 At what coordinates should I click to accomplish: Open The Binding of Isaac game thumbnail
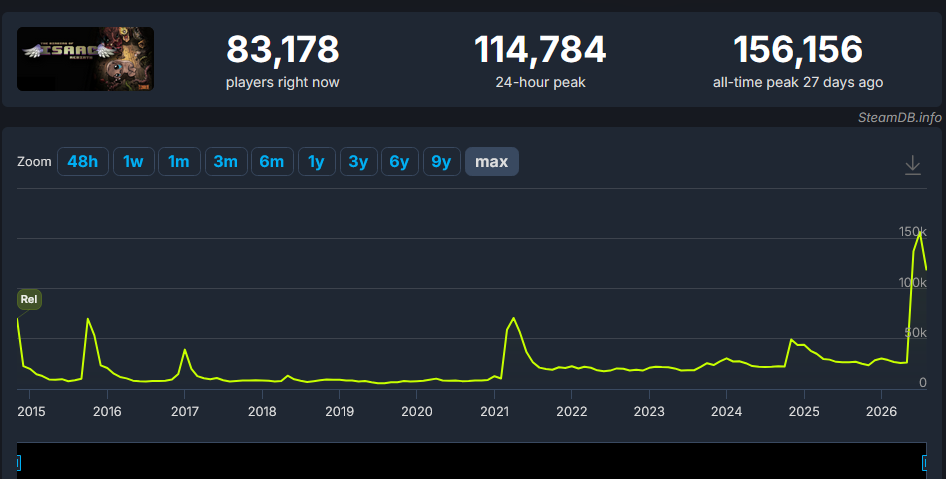pos(85,59)
